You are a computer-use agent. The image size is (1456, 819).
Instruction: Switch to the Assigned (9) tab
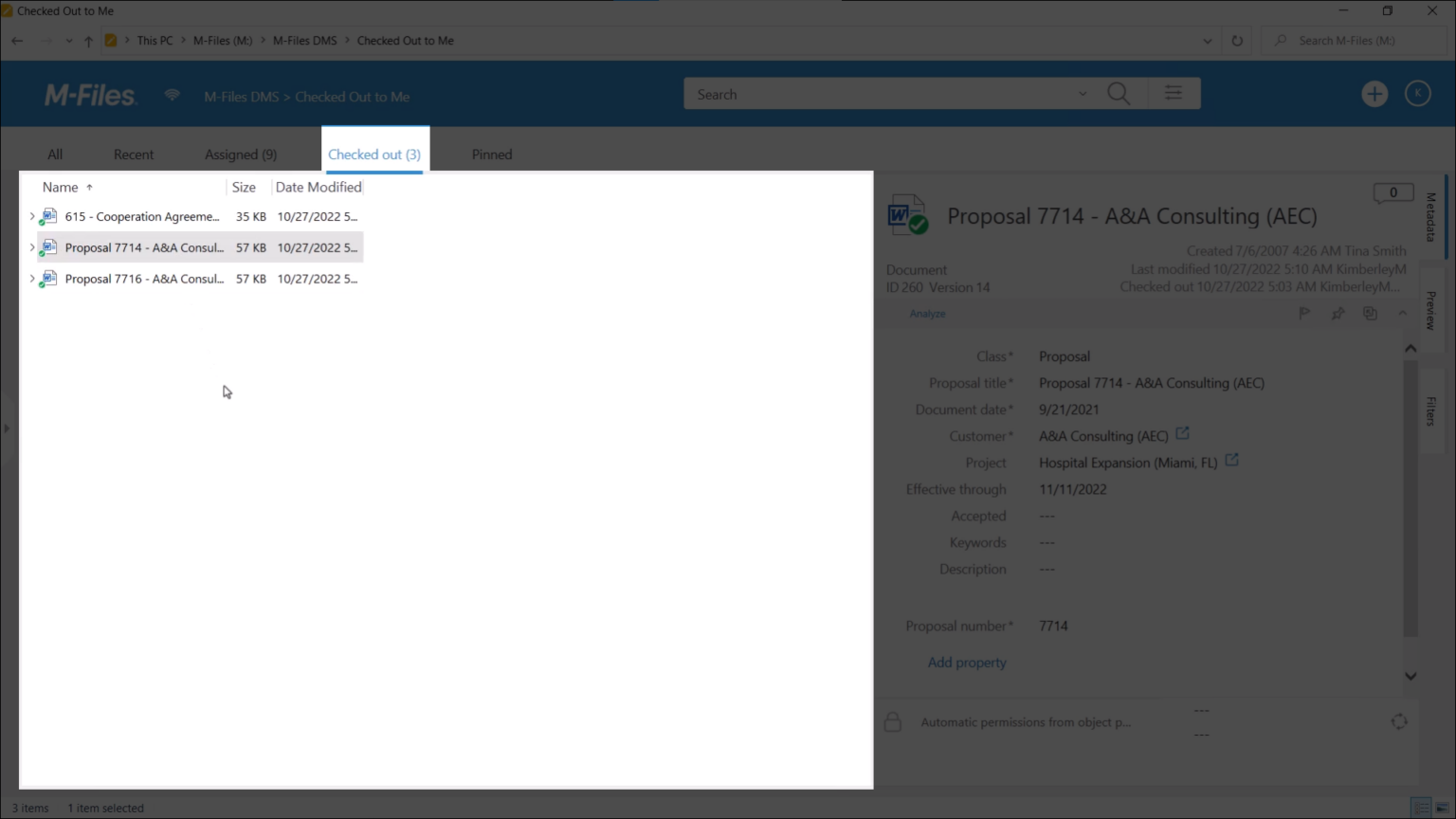[241, 154]
